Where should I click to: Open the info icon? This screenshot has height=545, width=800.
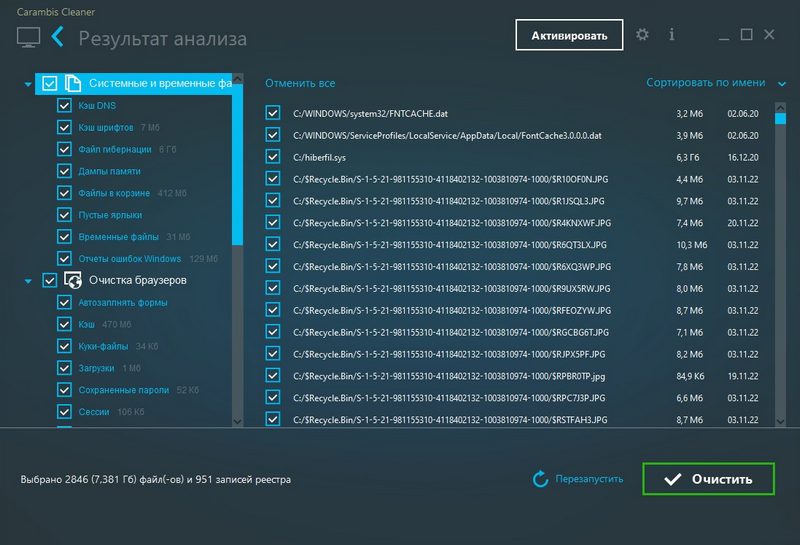point(671,34)
